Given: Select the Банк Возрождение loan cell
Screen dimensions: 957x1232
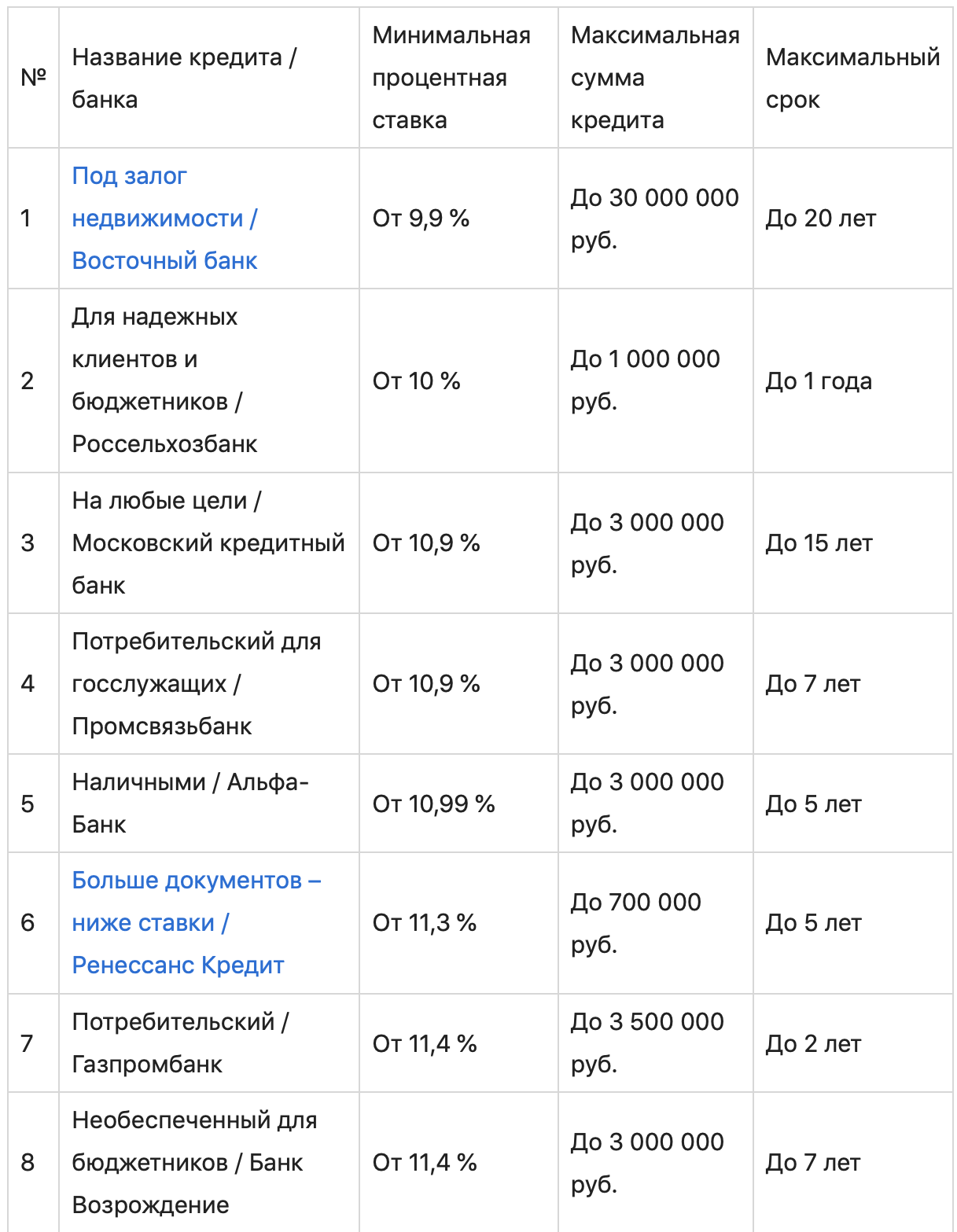Looking at the screenshot, I should (x=194, y=1163).
